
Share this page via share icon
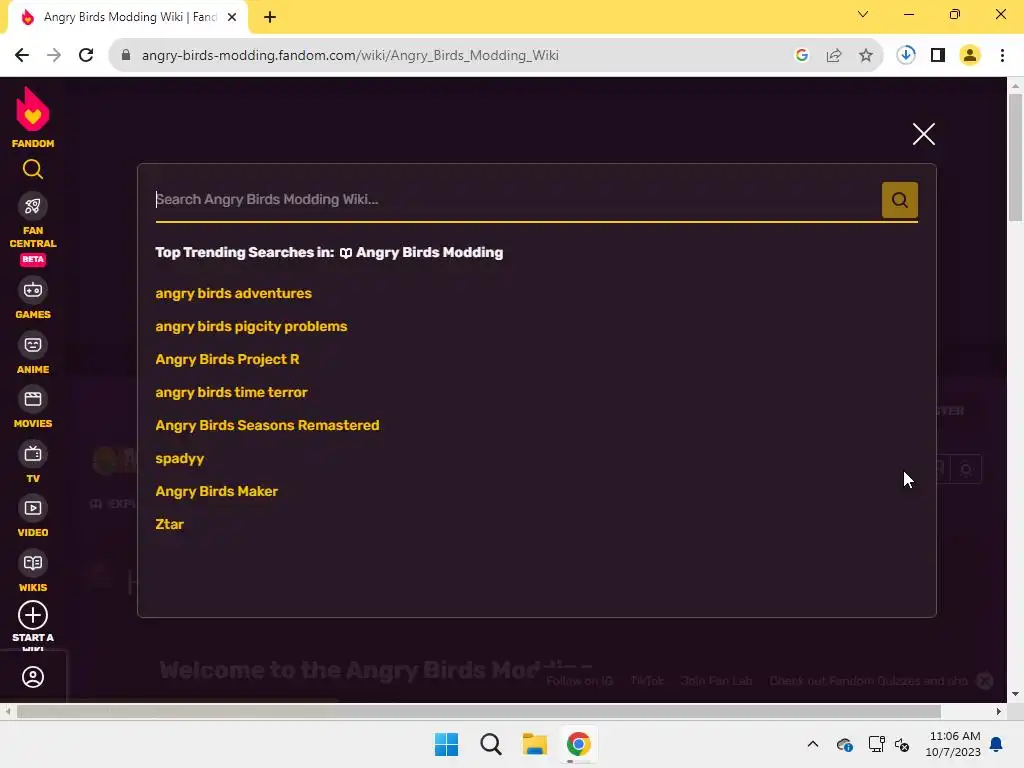click(834, 56)
